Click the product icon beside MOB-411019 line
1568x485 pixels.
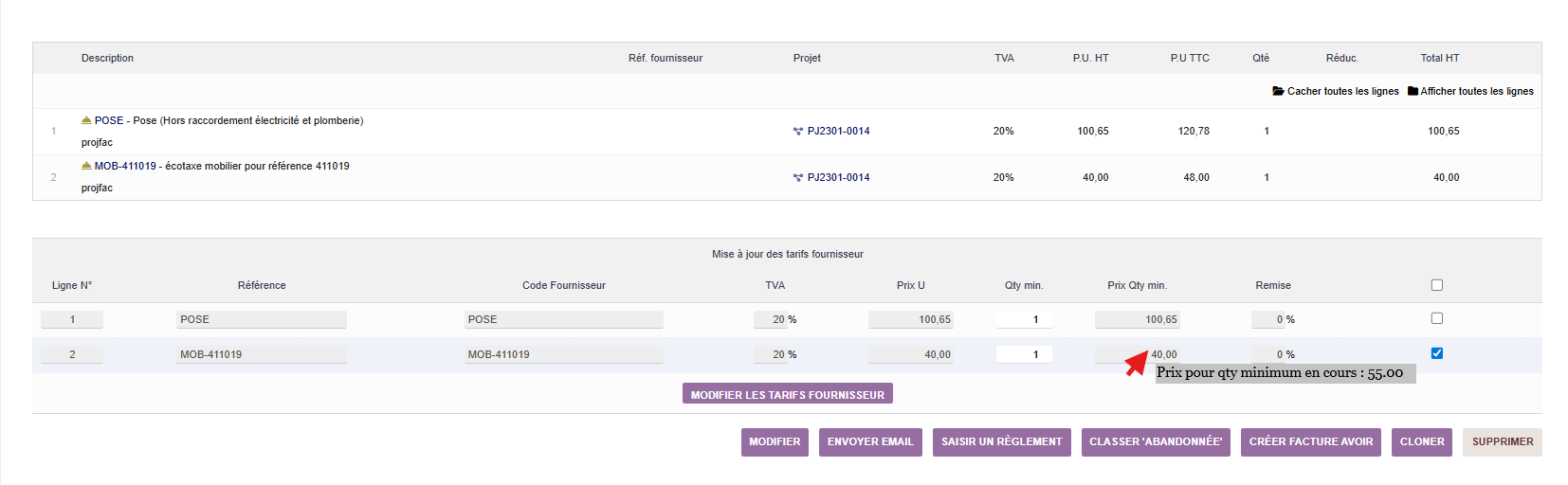click(x=86, y=166)
